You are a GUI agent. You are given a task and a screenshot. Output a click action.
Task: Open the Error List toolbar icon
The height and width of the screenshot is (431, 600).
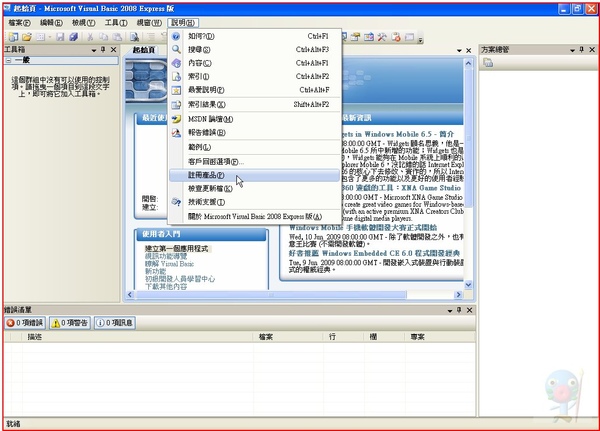pos(396,37)
